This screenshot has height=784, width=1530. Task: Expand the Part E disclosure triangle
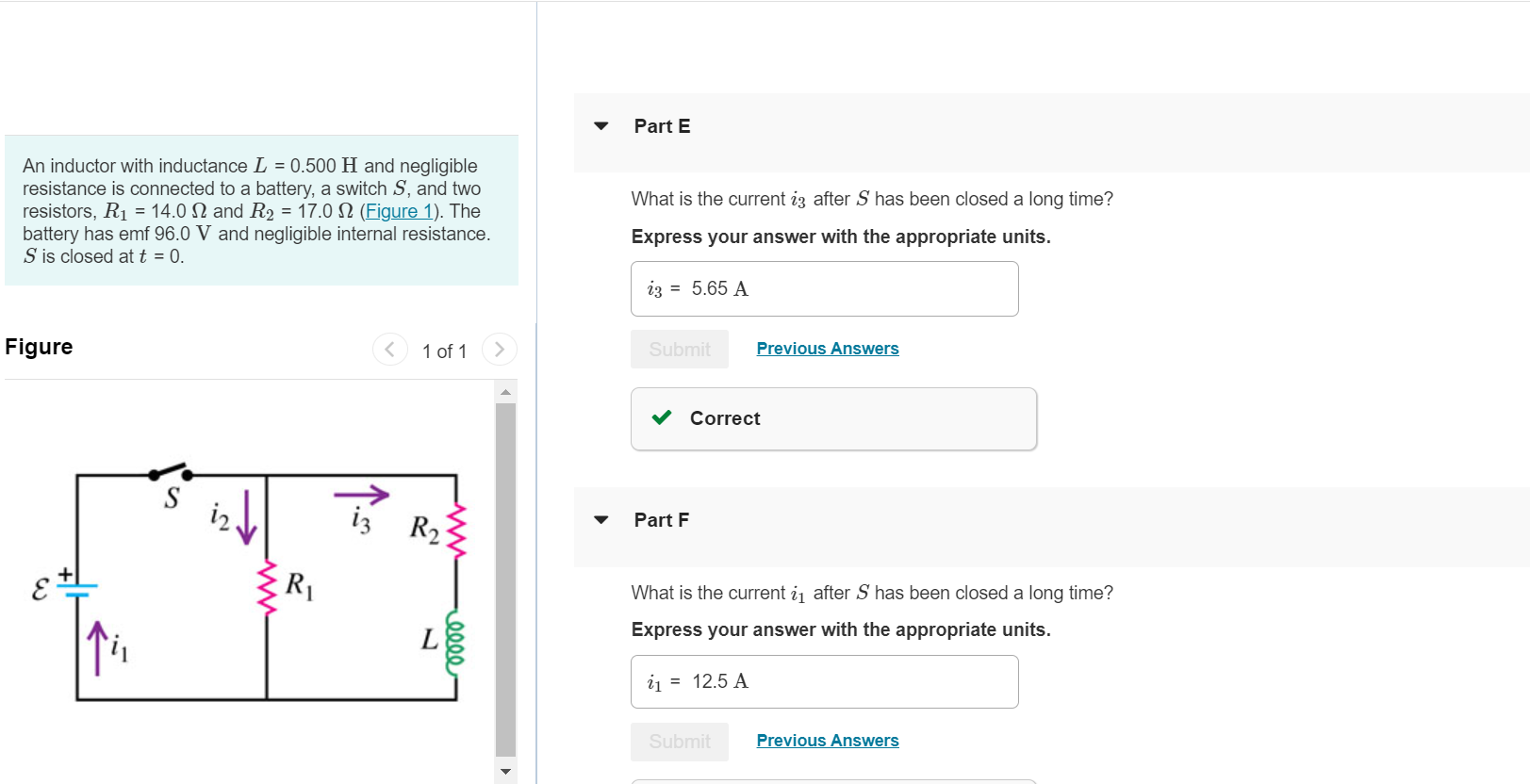(x=601, y=125)
